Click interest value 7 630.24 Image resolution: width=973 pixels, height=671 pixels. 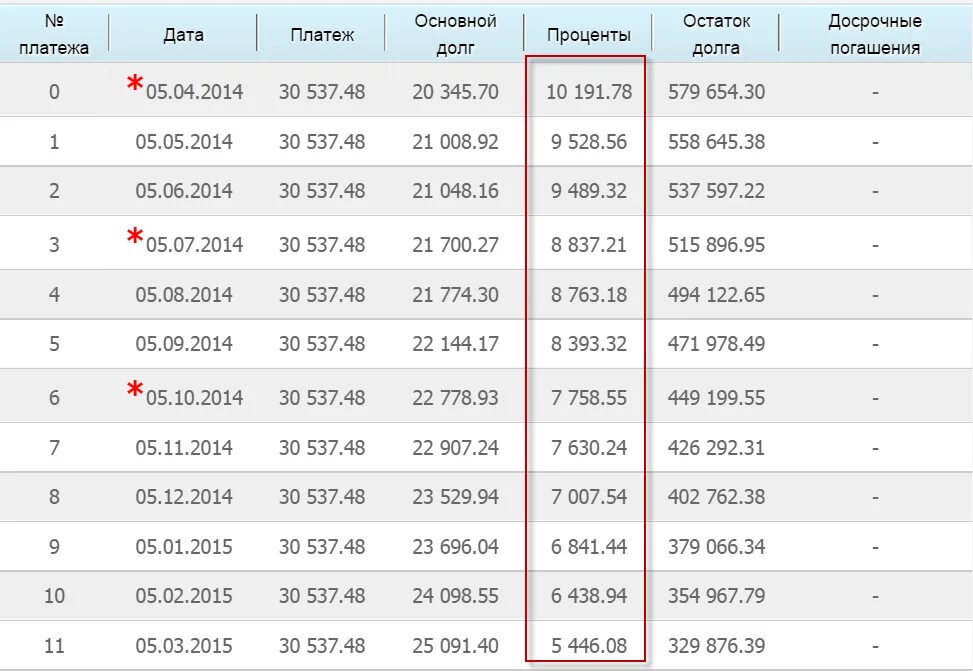coord(589,448)
